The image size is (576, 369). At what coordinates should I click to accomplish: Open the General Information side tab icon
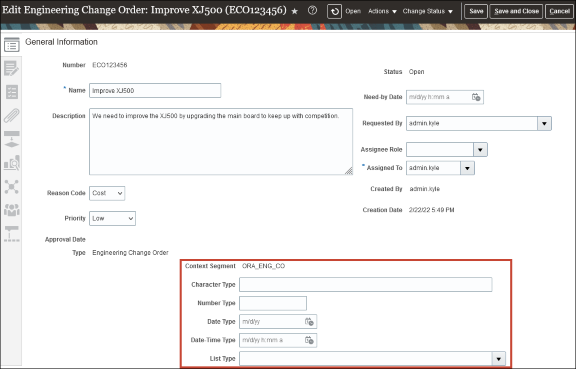pos(12,46)
